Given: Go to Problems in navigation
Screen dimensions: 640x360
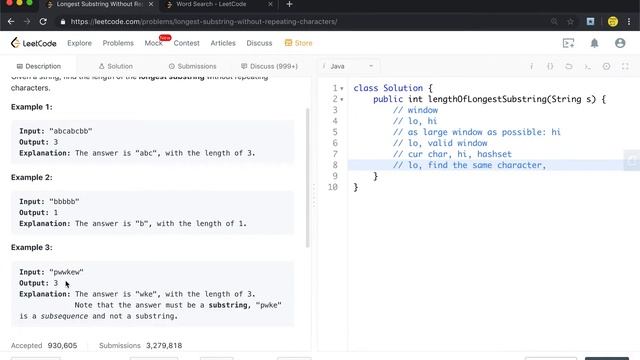Looking at the screenshot, I should (x=118, y=43).
